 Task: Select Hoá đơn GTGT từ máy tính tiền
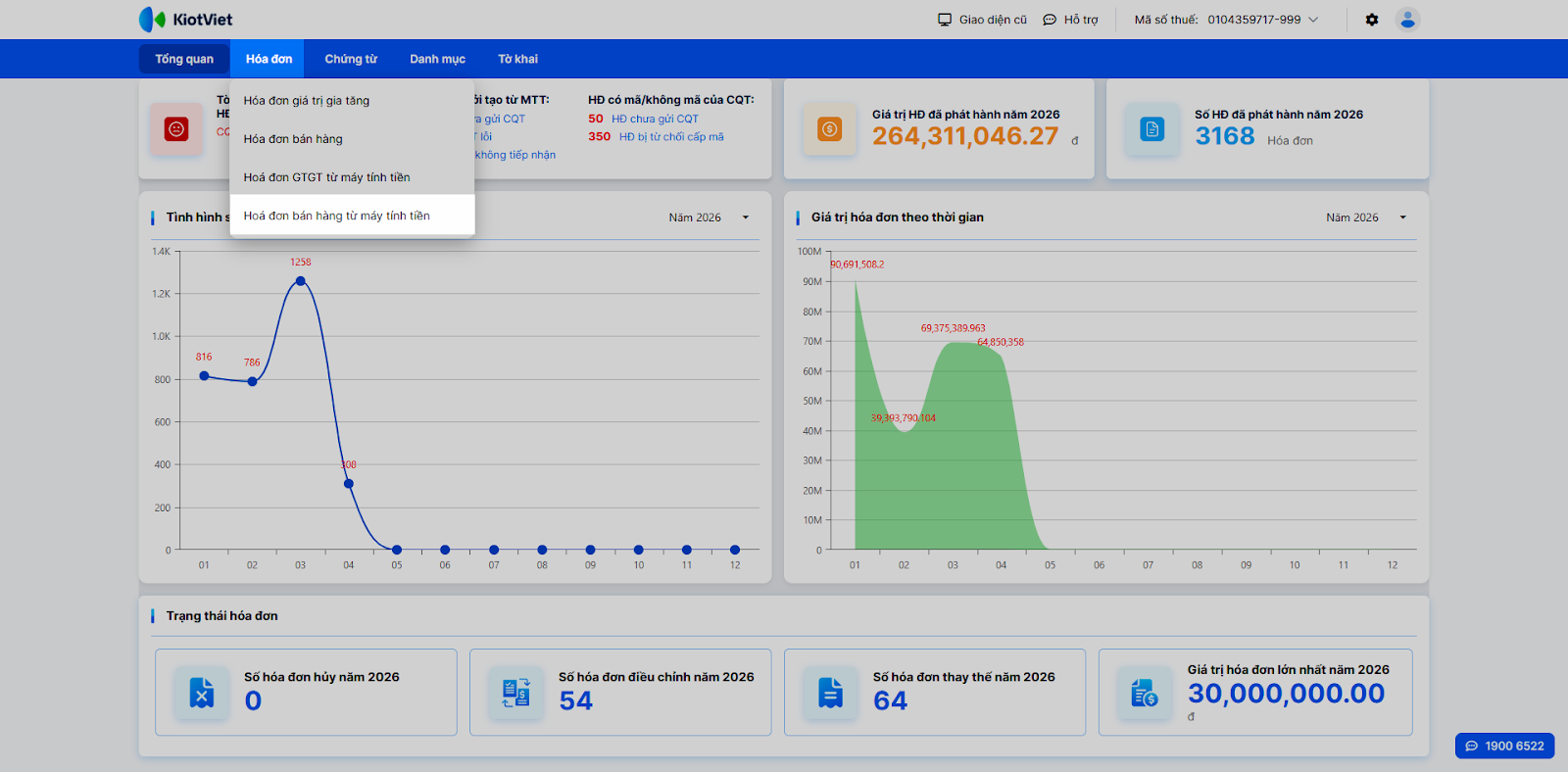point(327,177)
